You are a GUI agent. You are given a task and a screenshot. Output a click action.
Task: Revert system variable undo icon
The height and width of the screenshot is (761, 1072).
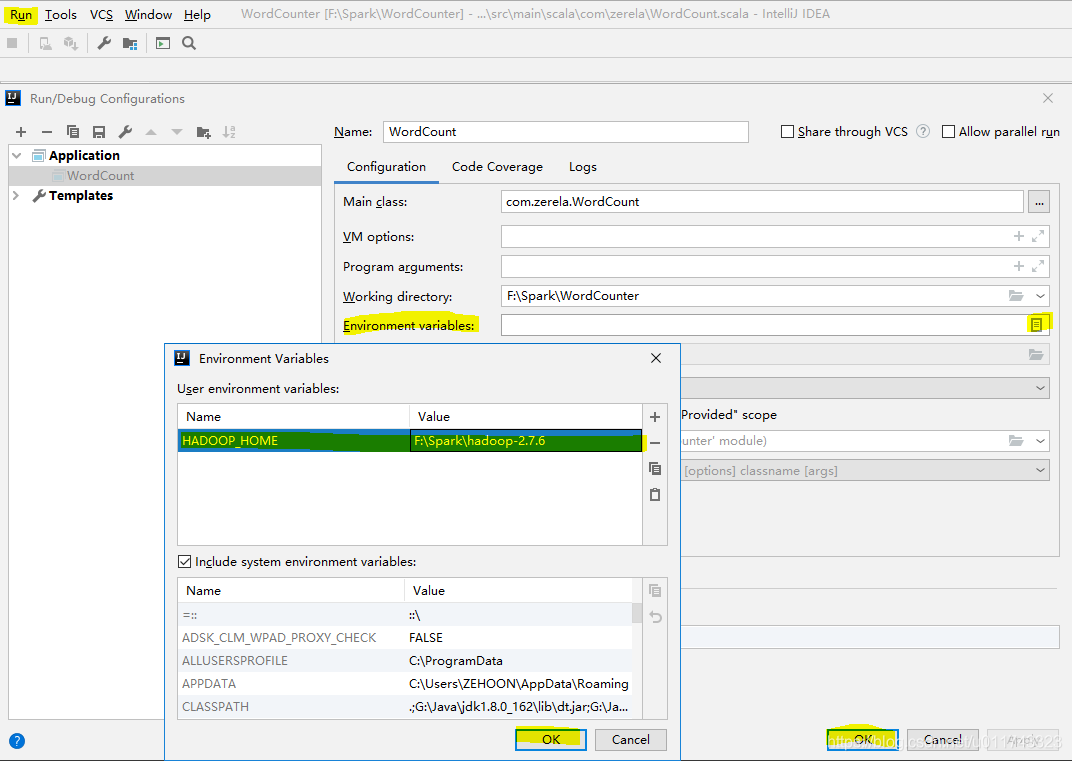(x=655, y=617)
